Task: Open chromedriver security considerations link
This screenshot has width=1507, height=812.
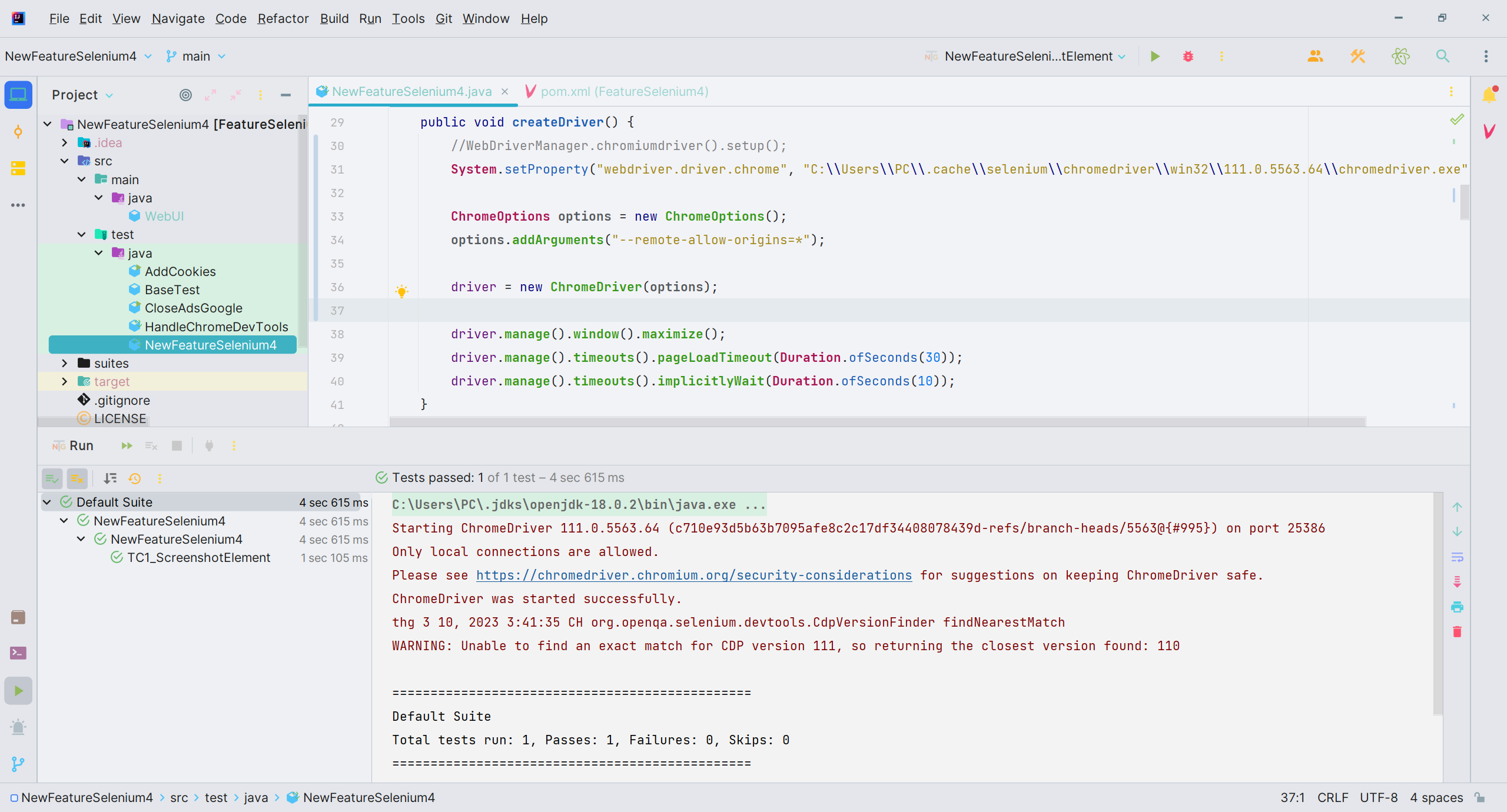Action: coord(694,575)
